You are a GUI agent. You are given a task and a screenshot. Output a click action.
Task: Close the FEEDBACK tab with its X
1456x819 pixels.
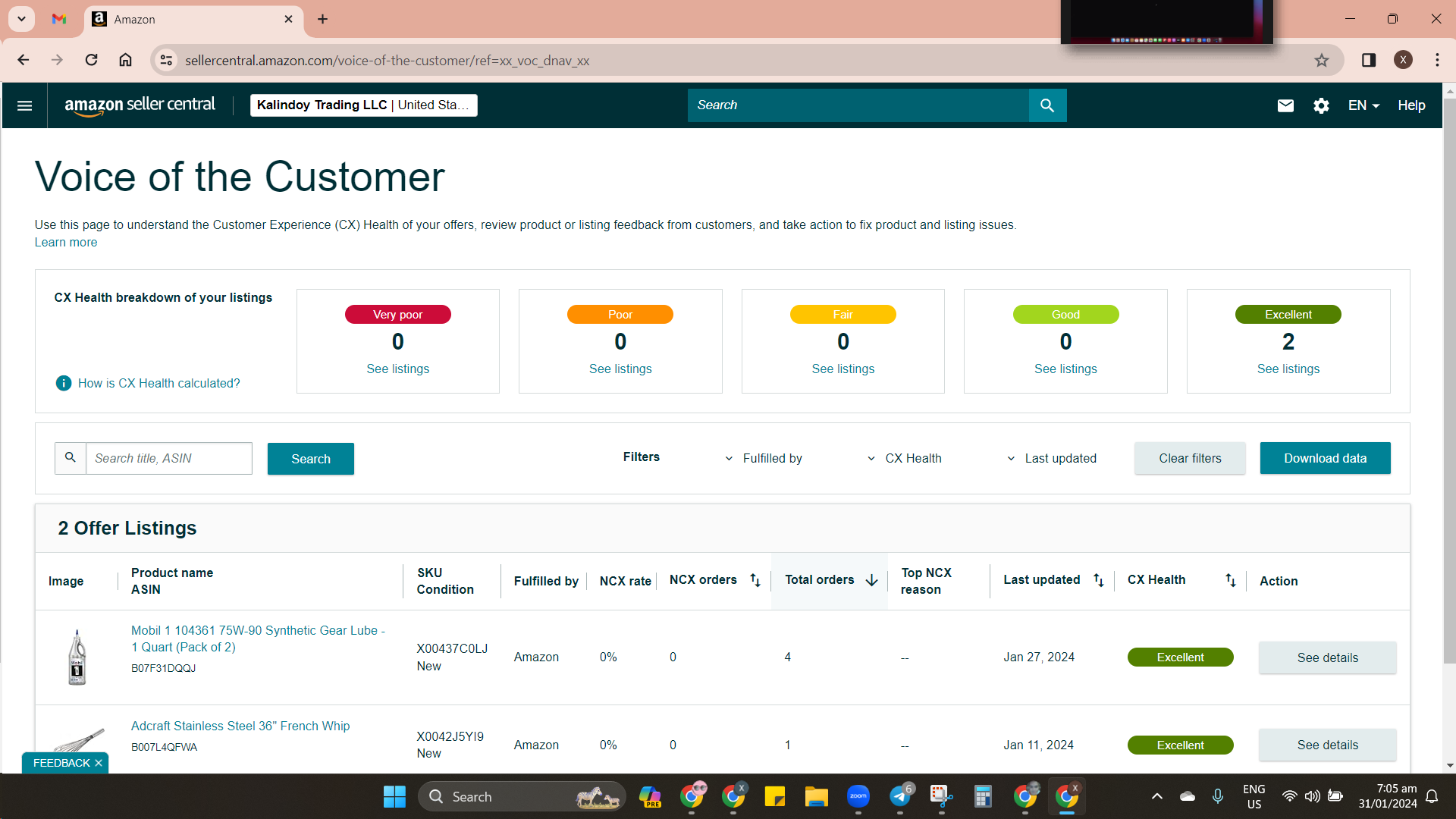pyautogui.click(x=99, y=763)
